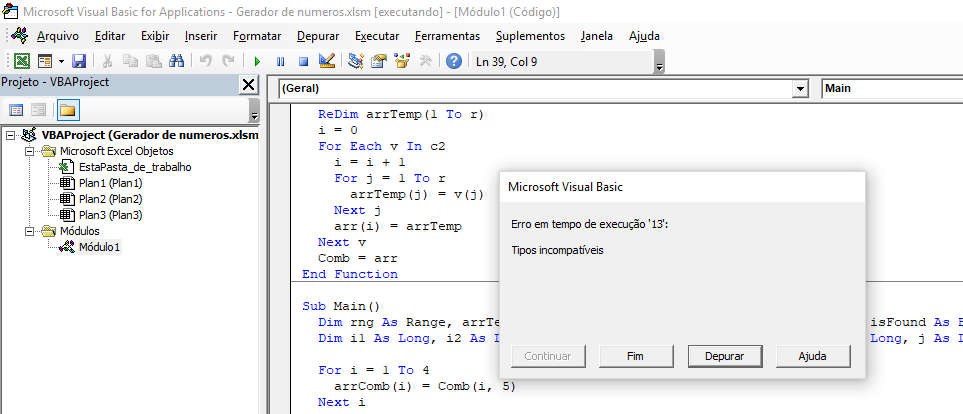Image resolution: width=963 pixels, height=414 pixels.
Task: Click the Cut scissors icon
Action: [x=107, y=61]
